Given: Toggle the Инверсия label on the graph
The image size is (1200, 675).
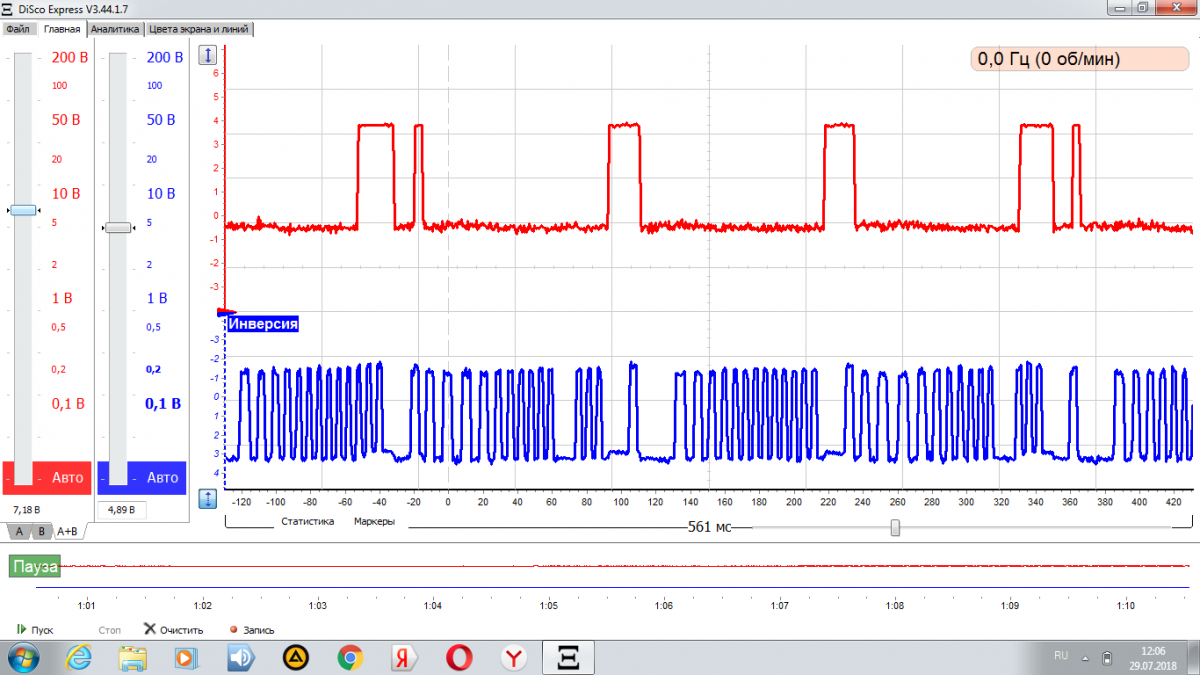Looking at the screenshot, I should pos(264,324).
